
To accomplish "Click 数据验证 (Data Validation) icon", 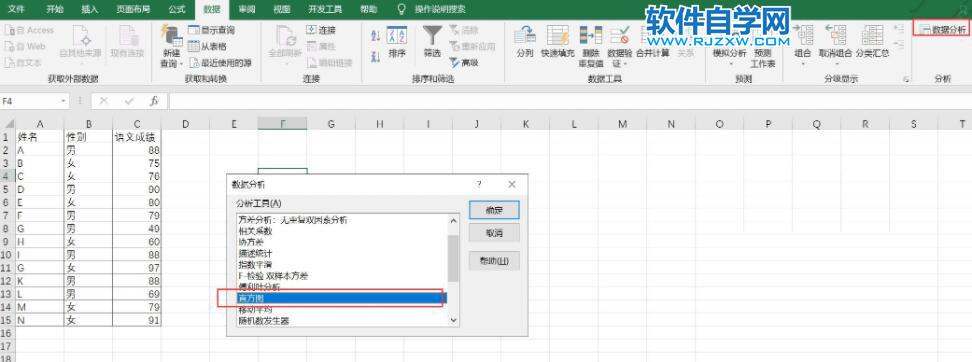I will [619, 35].
